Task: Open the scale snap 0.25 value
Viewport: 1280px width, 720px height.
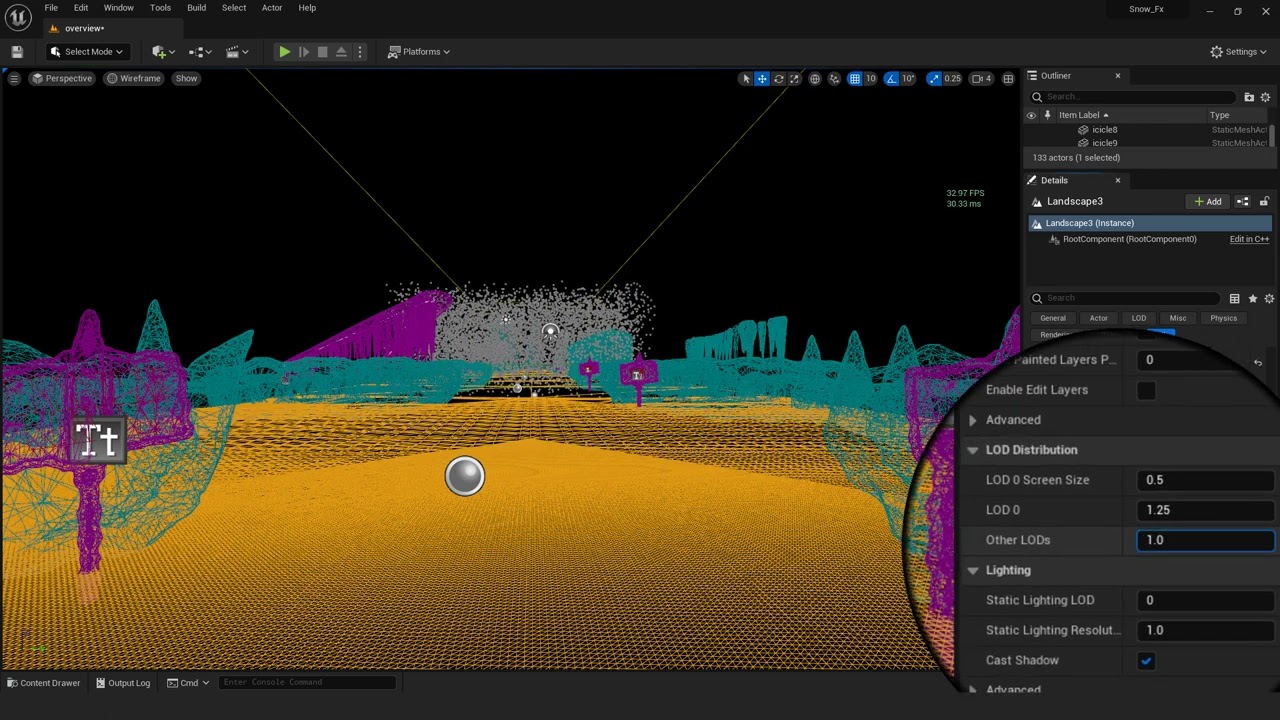Action: (952, 79)
